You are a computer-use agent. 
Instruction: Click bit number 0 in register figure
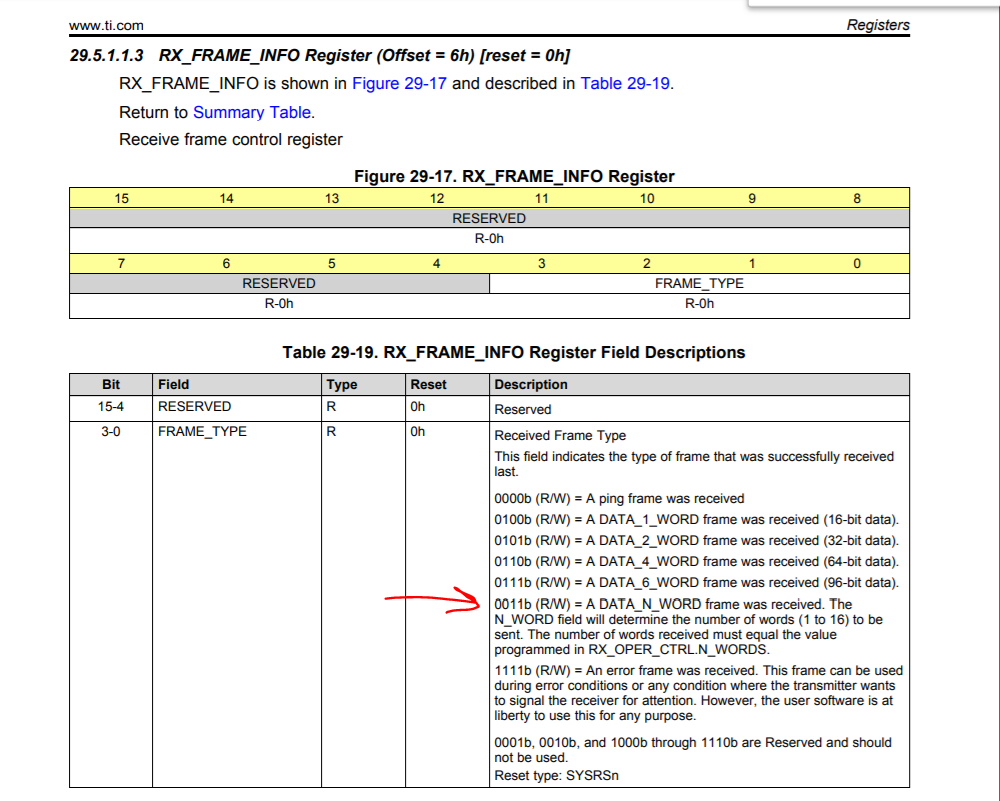[857, 263]
